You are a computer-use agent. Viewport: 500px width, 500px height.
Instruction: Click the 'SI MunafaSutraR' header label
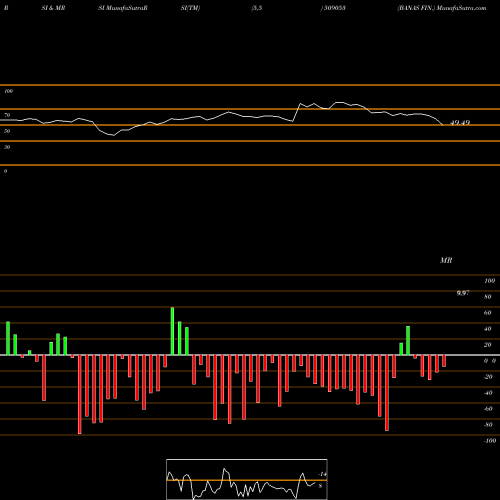[123, 8]
